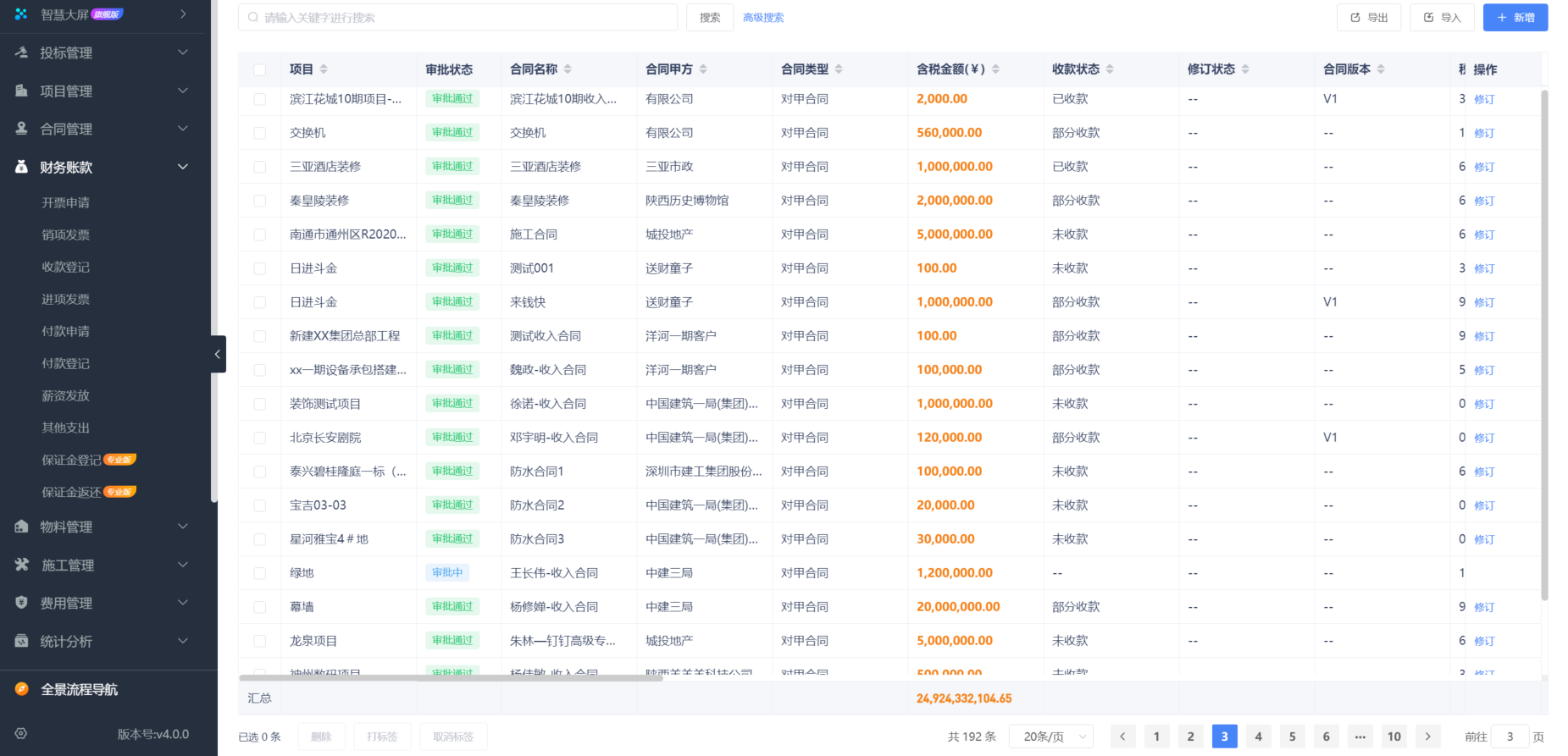1568x756 pixels.
Task: Click the blue 新增 button
Action: pos(1515,17)
